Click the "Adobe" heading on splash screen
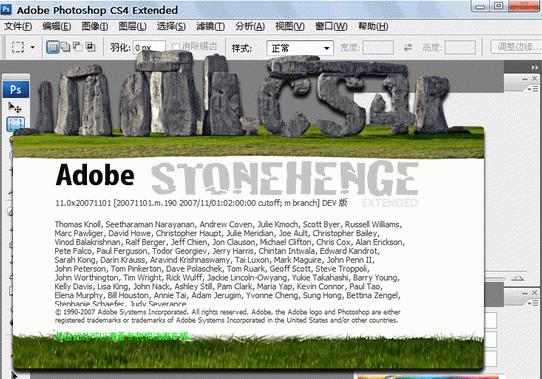542x379 pixels. 95,175
